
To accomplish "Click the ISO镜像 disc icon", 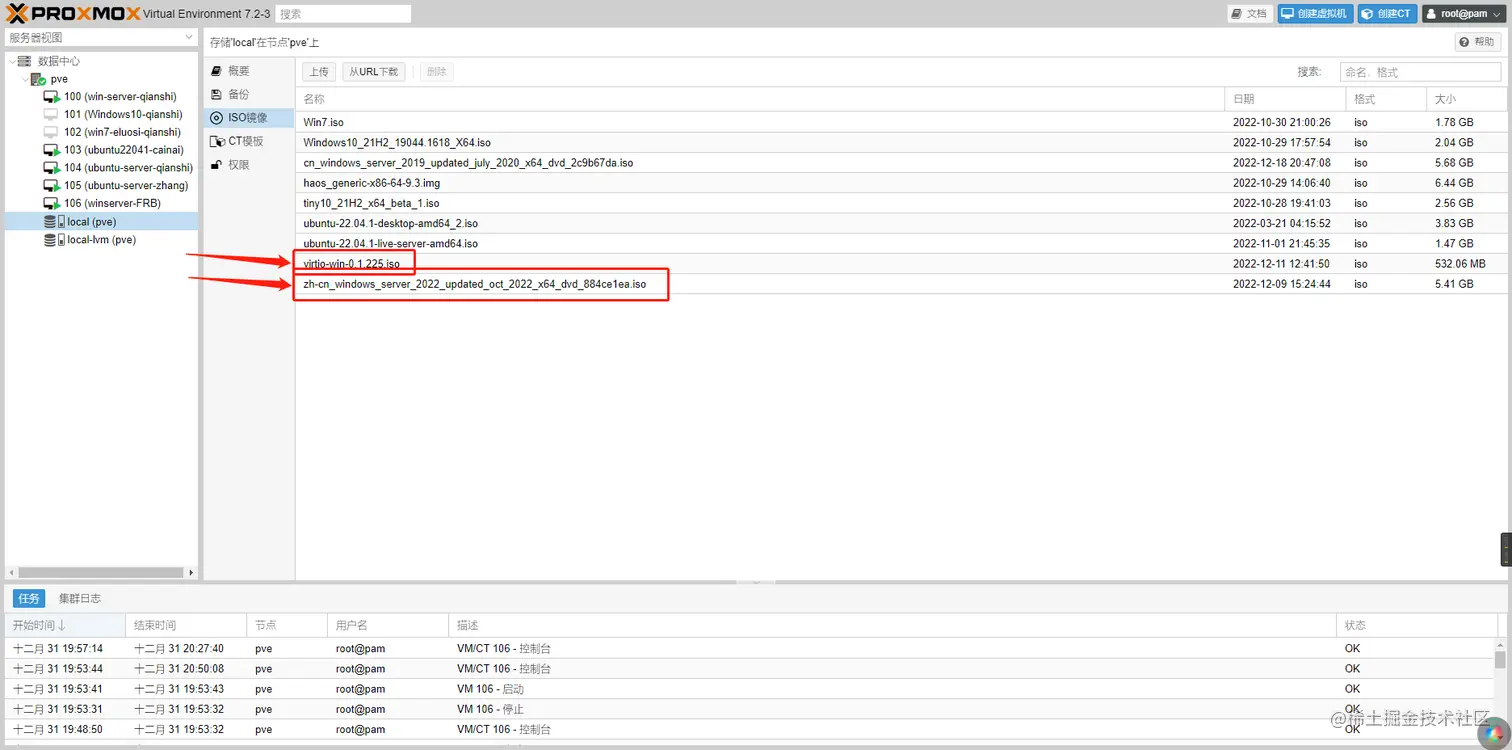I will [x=217, y=118].
